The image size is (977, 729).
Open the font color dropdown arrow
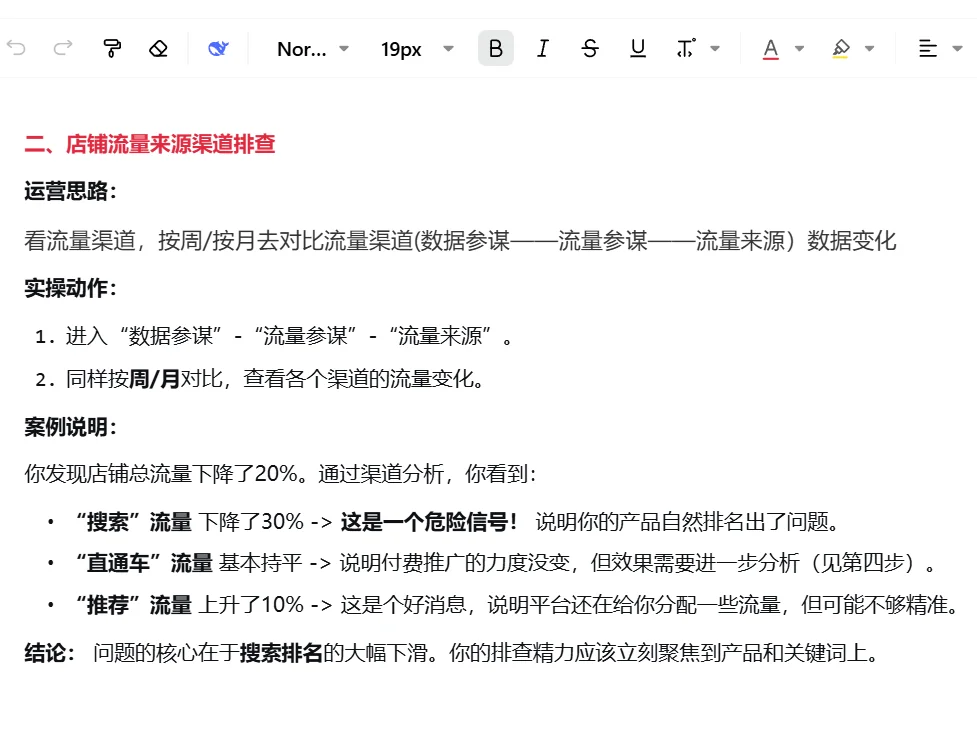point(799,48)
